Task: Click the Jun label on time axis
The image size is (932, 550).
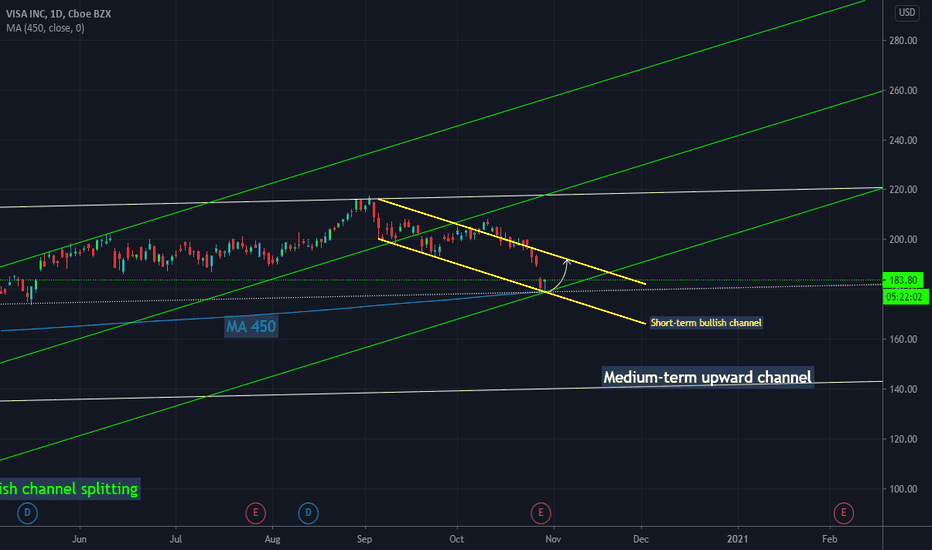Action: tap(79, 539)
